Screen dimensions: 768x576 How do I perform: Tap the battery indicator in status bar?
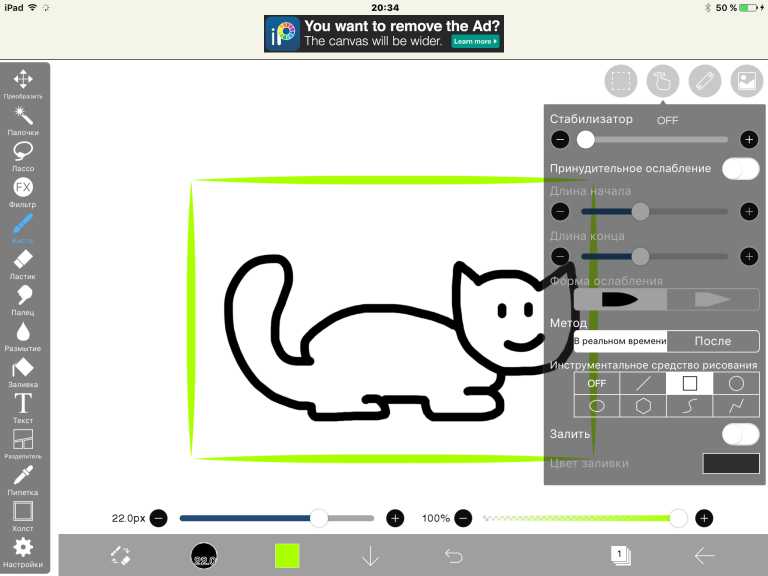pos(750,8)
